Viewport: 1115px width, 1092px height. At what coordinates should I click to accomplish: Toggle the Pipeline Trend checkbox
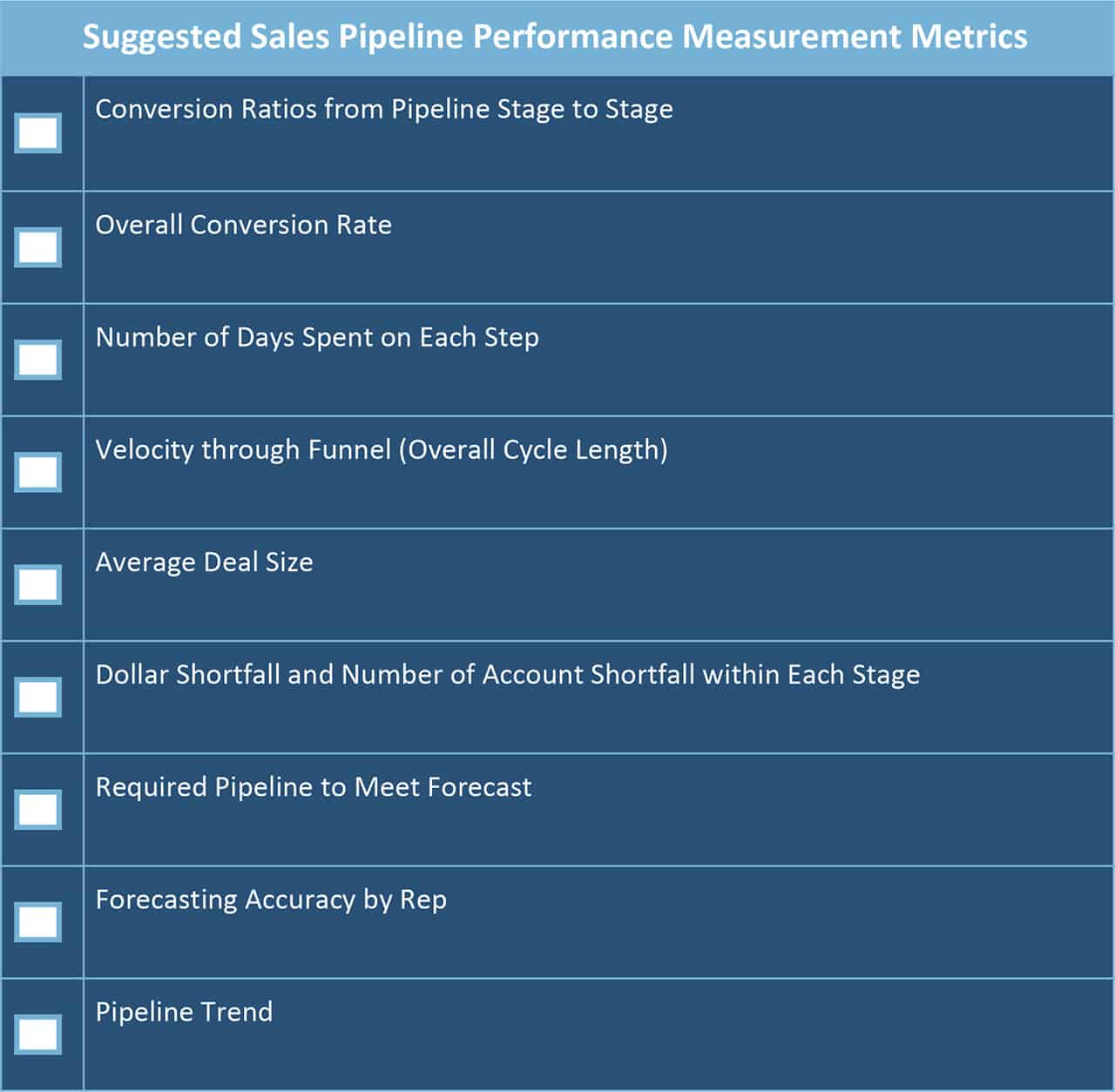tap(38, 1034)
